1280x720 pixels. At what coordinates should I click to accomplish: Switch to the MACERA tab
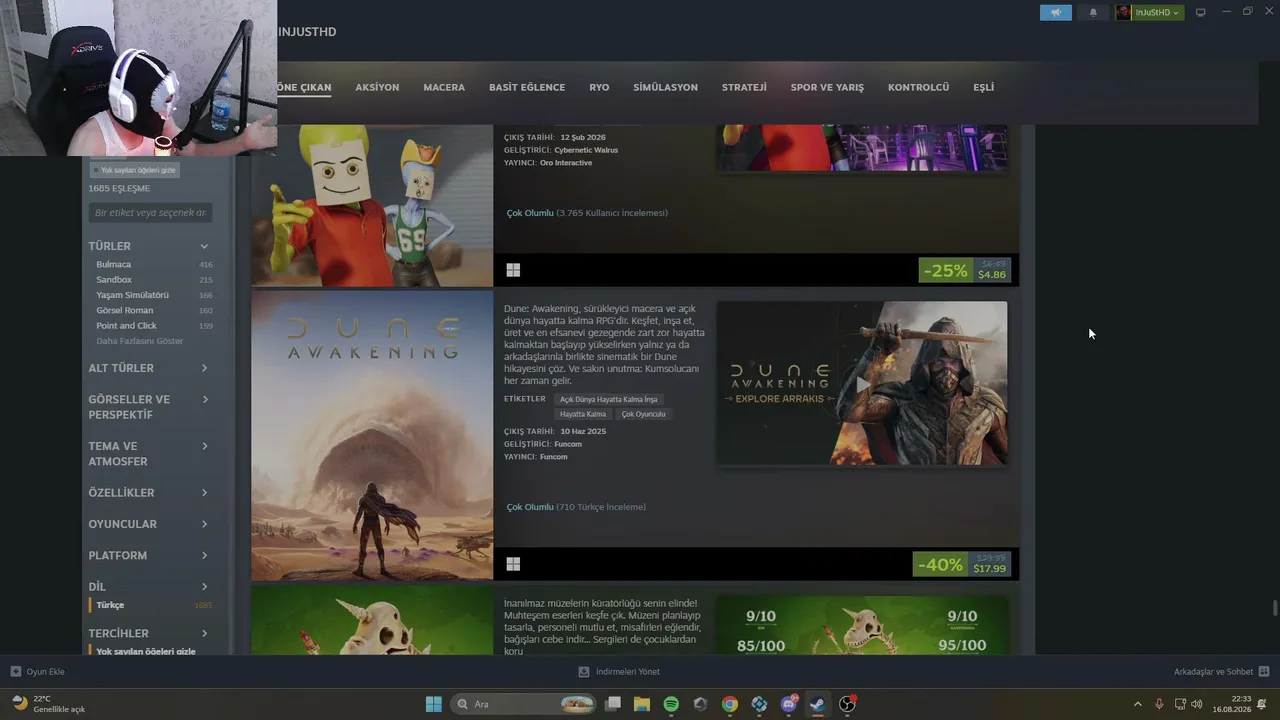(444, 87)
